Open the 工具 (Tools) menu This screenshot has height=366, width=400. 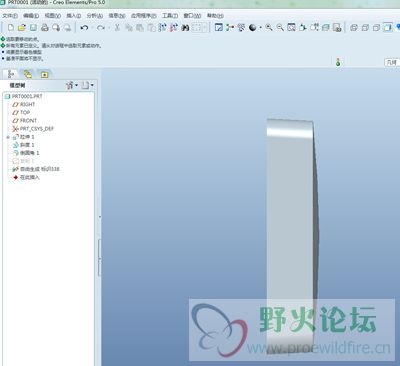click(170, 16)
